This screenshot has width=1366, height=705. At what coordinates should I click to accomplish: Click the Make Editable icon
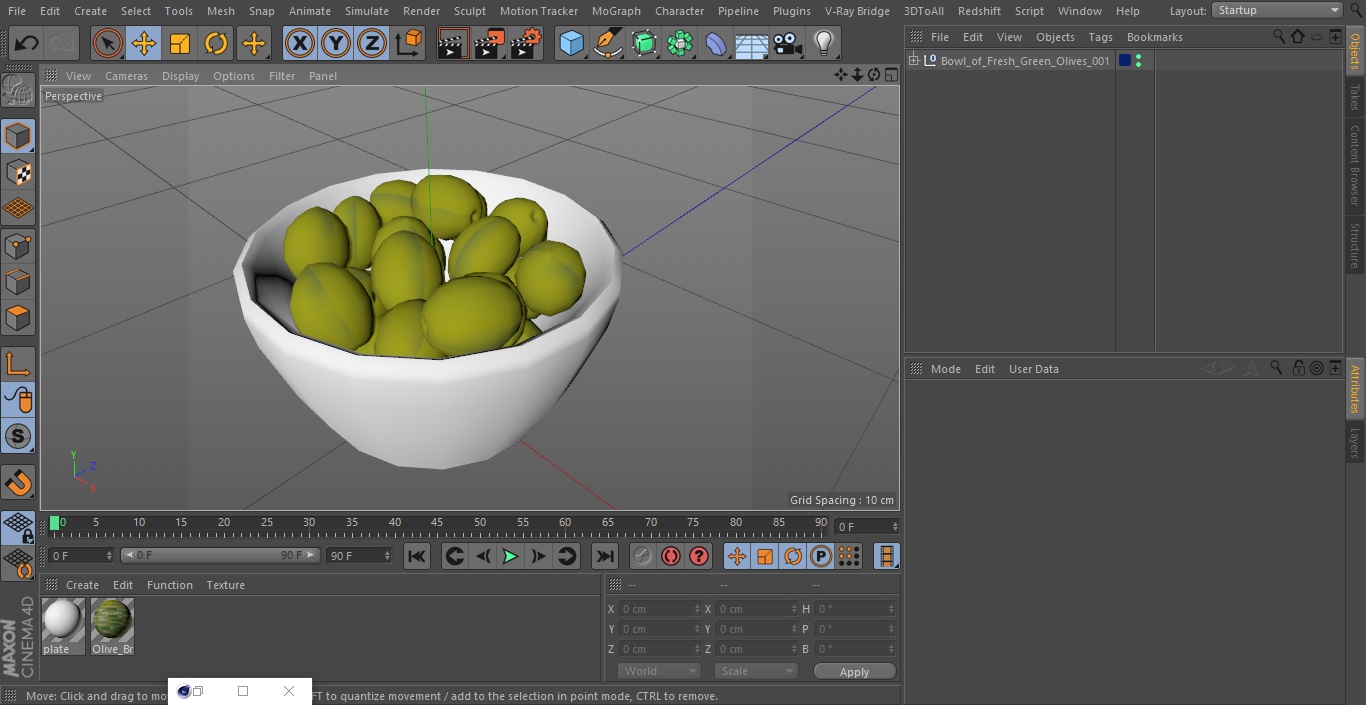pyautogui.click(x=18, y=91)
